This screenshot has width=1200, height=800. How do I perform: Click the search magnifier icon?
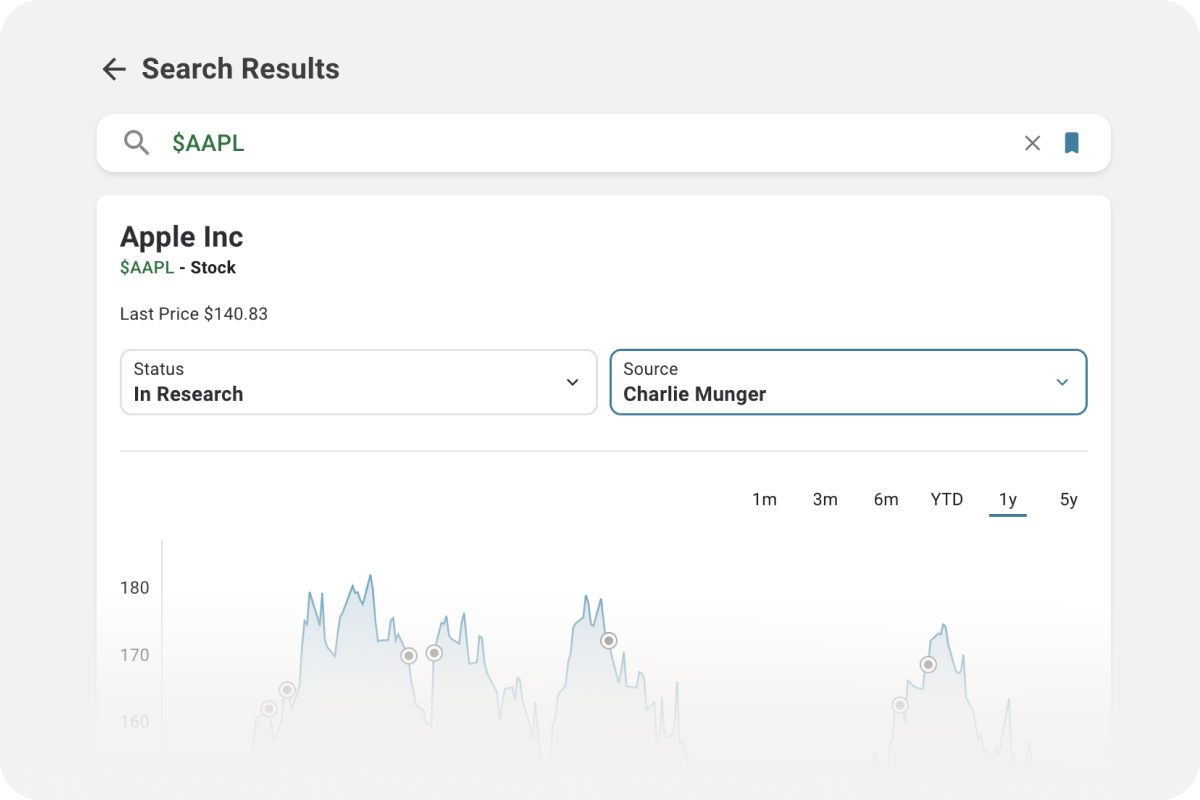click(x=136, y=143)
